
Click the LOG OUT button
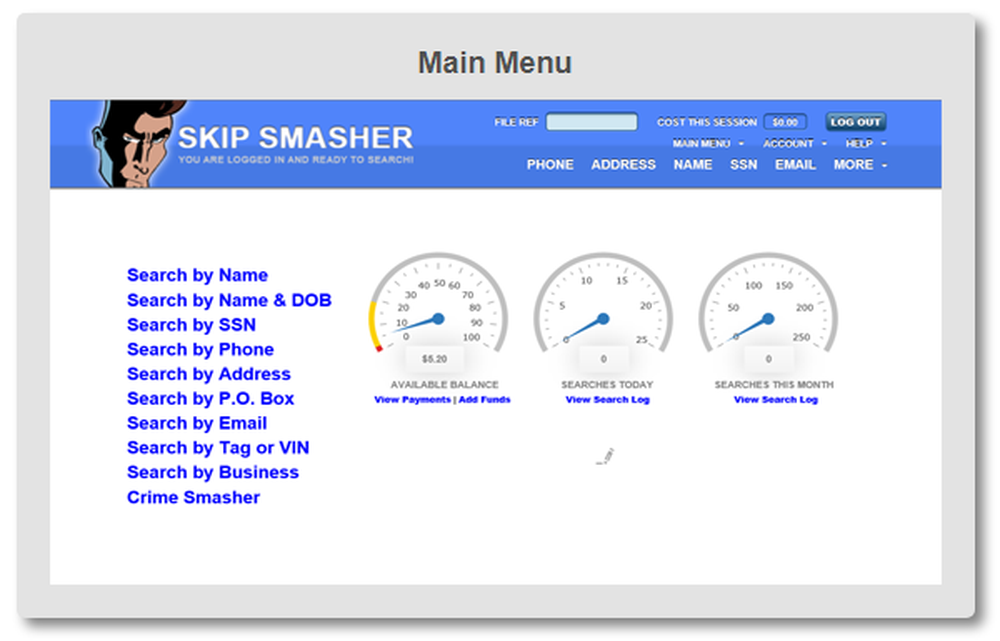tap(855, 121)
